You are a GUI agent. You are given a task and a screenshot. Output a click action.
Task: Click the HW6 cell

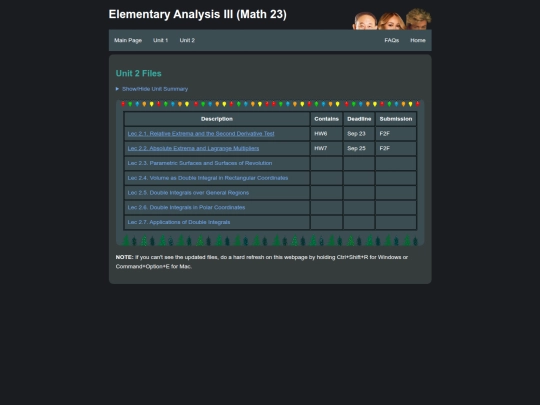click(326, 134)
